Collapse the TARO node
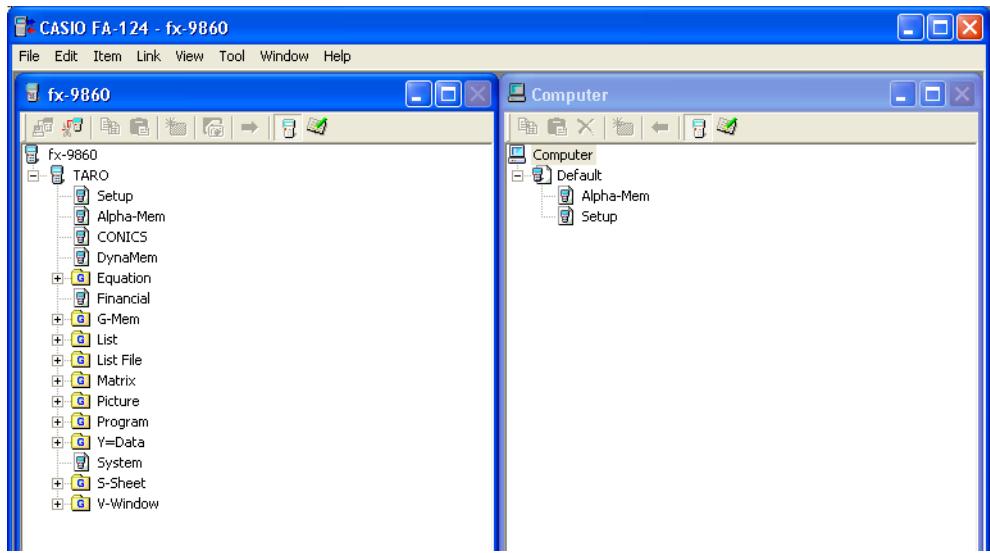Image resolution: width=990 pixels, height=553 pixels. pyautogui.click(x=33, y=175)
